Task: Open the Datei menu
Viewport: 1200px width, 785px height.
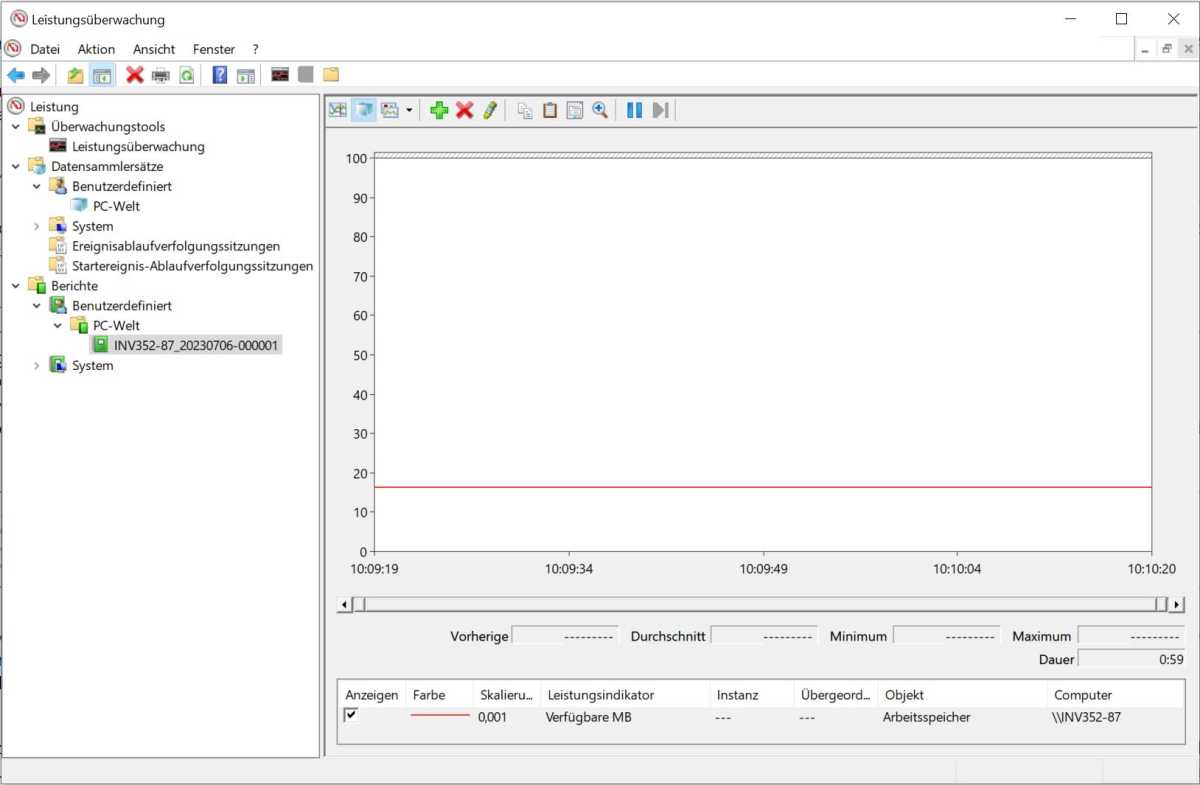Action: [x=45, y=49]
